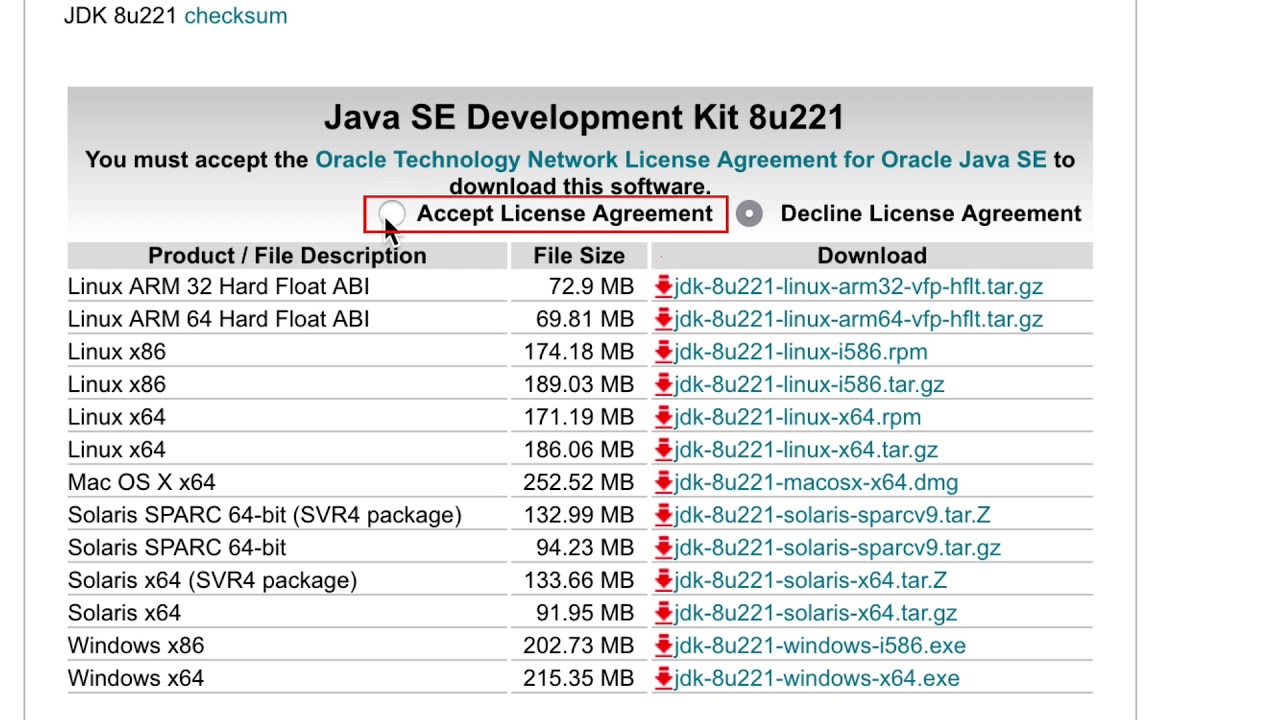Viewport: 1280px width, 720px height.
Task: Click download icon for solaris-x64.tar.gz
Action: pyautogui.click(x=663, y=614)
